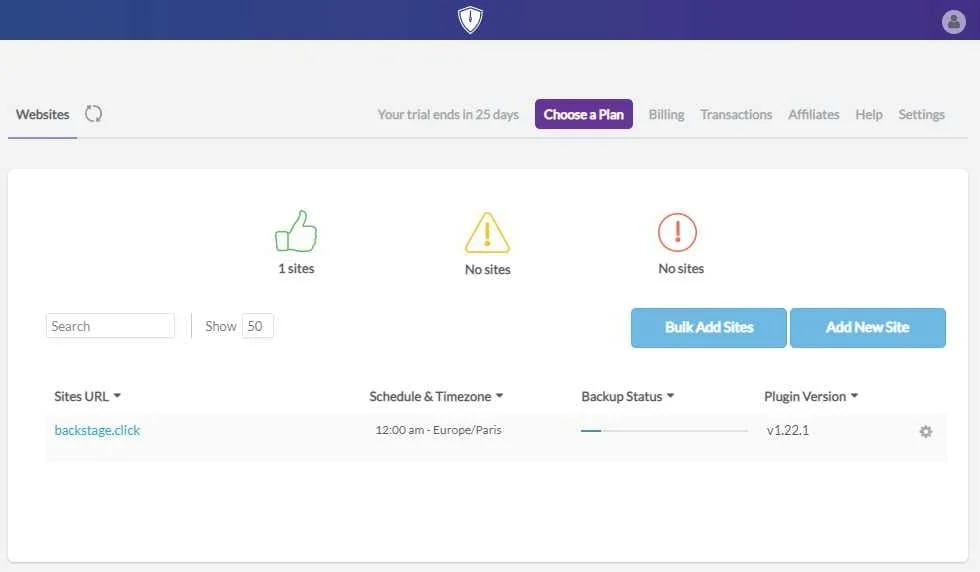
Task: Sort by the Sites URL column
Action: (87, 397)
